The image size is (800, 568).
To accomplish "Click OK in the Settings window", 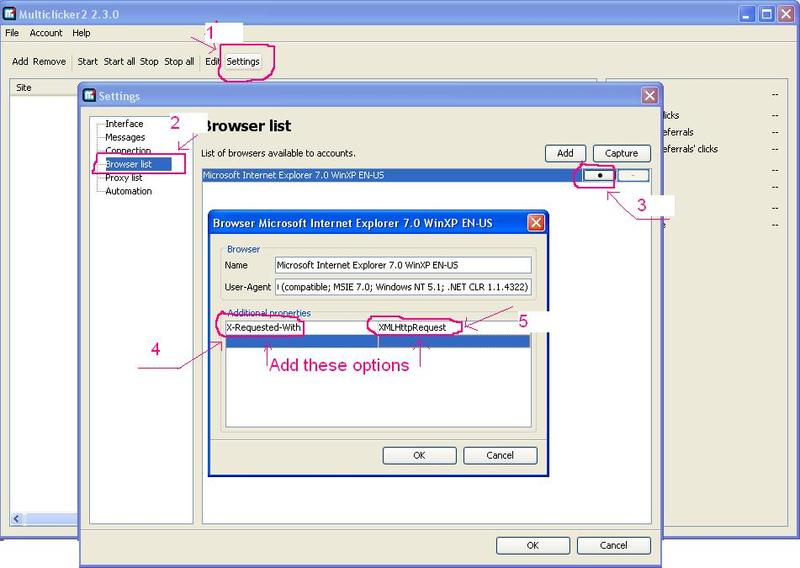I will [x=533, y=545].
